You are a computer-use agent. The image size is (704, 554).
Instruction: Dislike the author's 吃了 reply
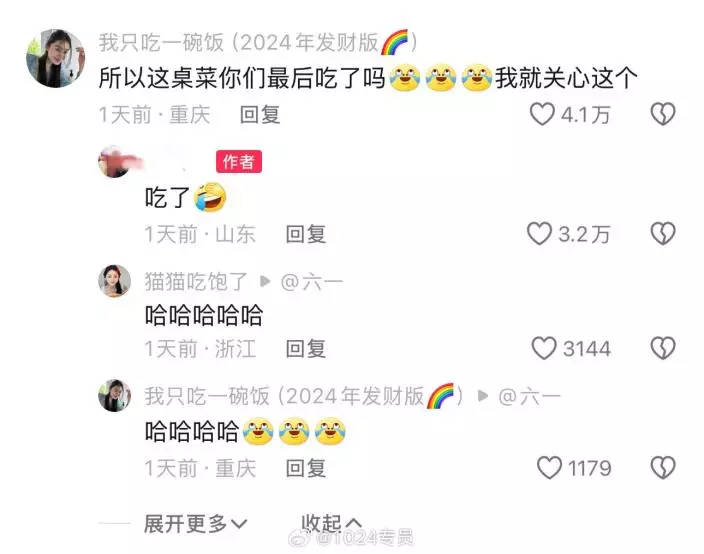click(663, 233)
